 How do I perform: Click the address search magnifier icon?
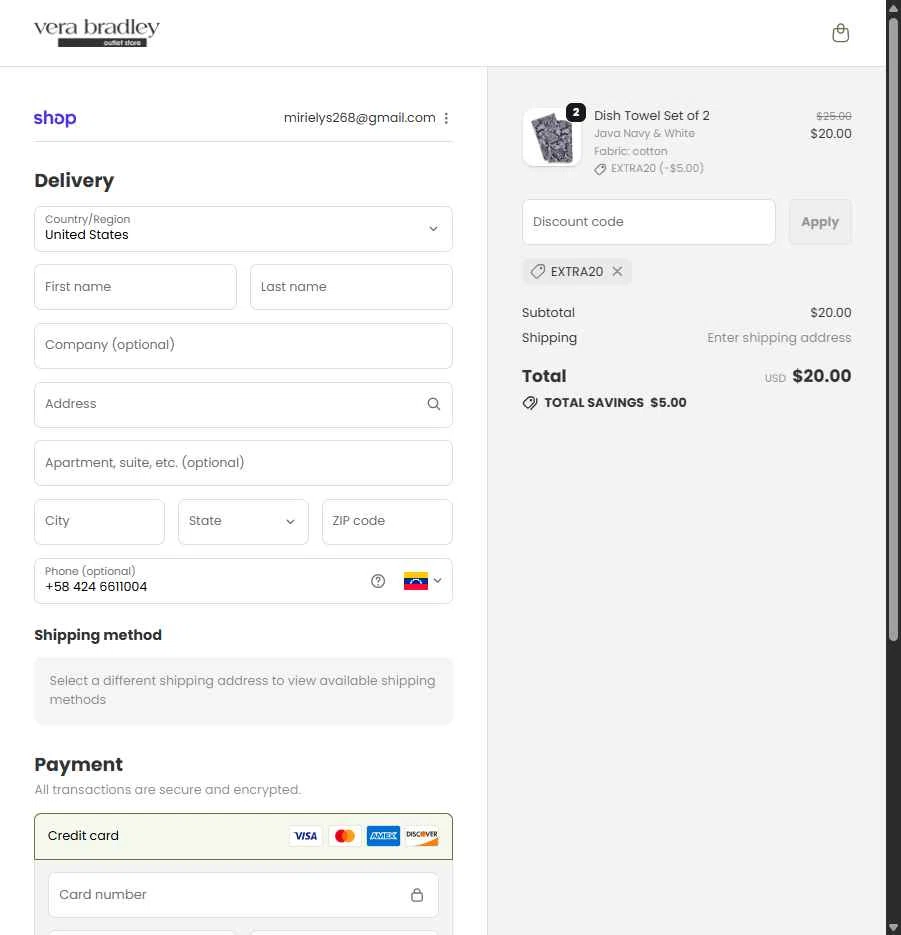(x=433, y=404)
